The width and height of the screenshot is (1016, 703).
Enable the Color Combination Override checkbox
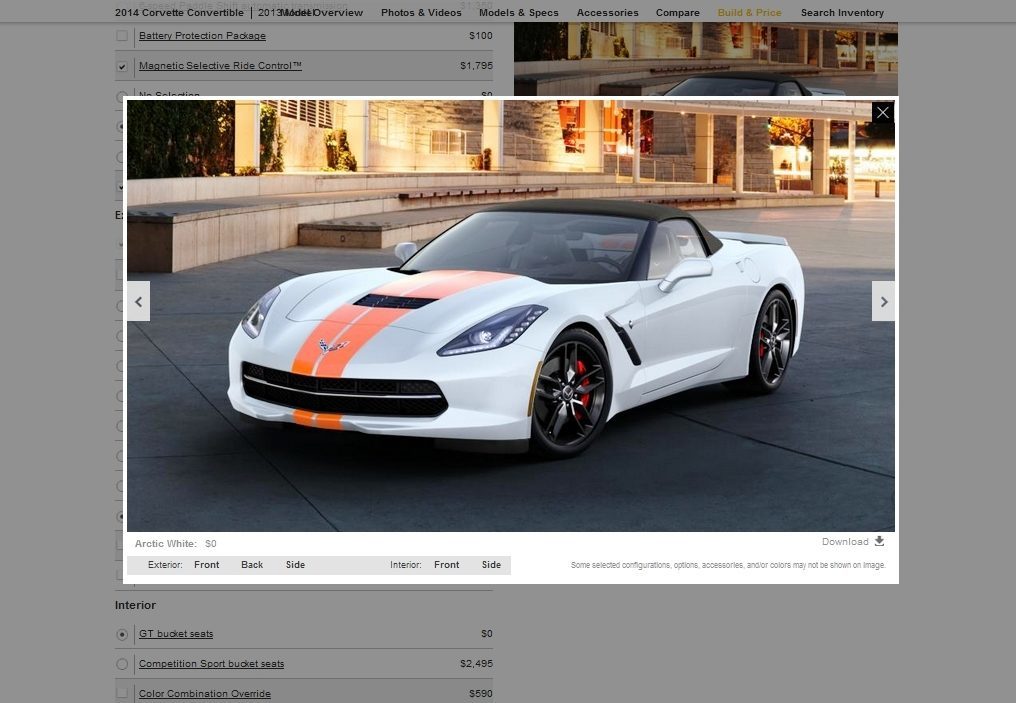click(122, 693)
